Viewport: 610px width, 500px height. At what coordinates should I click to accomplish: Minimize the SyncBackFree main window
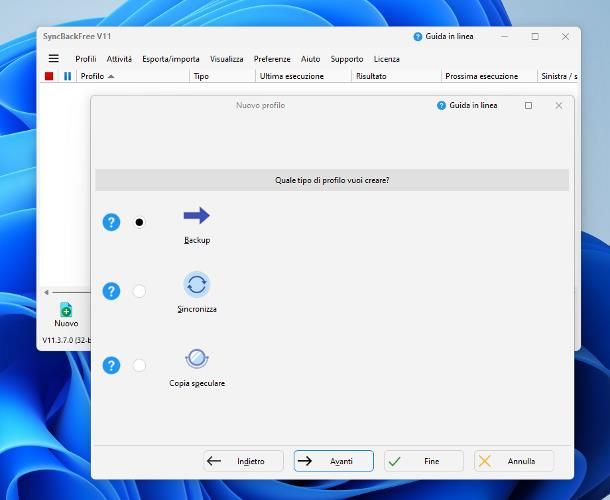505,37
